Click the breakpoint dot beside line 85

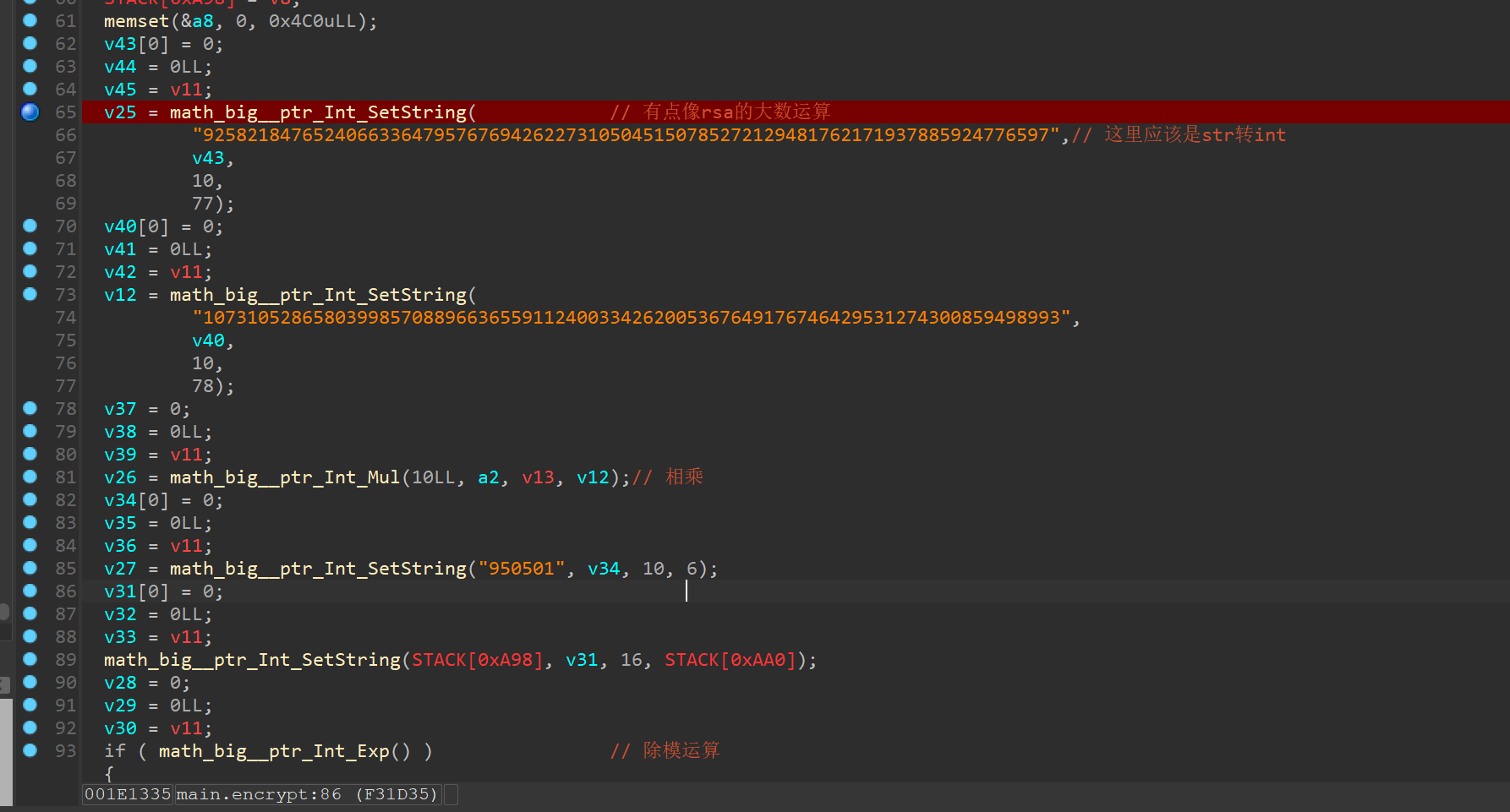coord(30,568)
